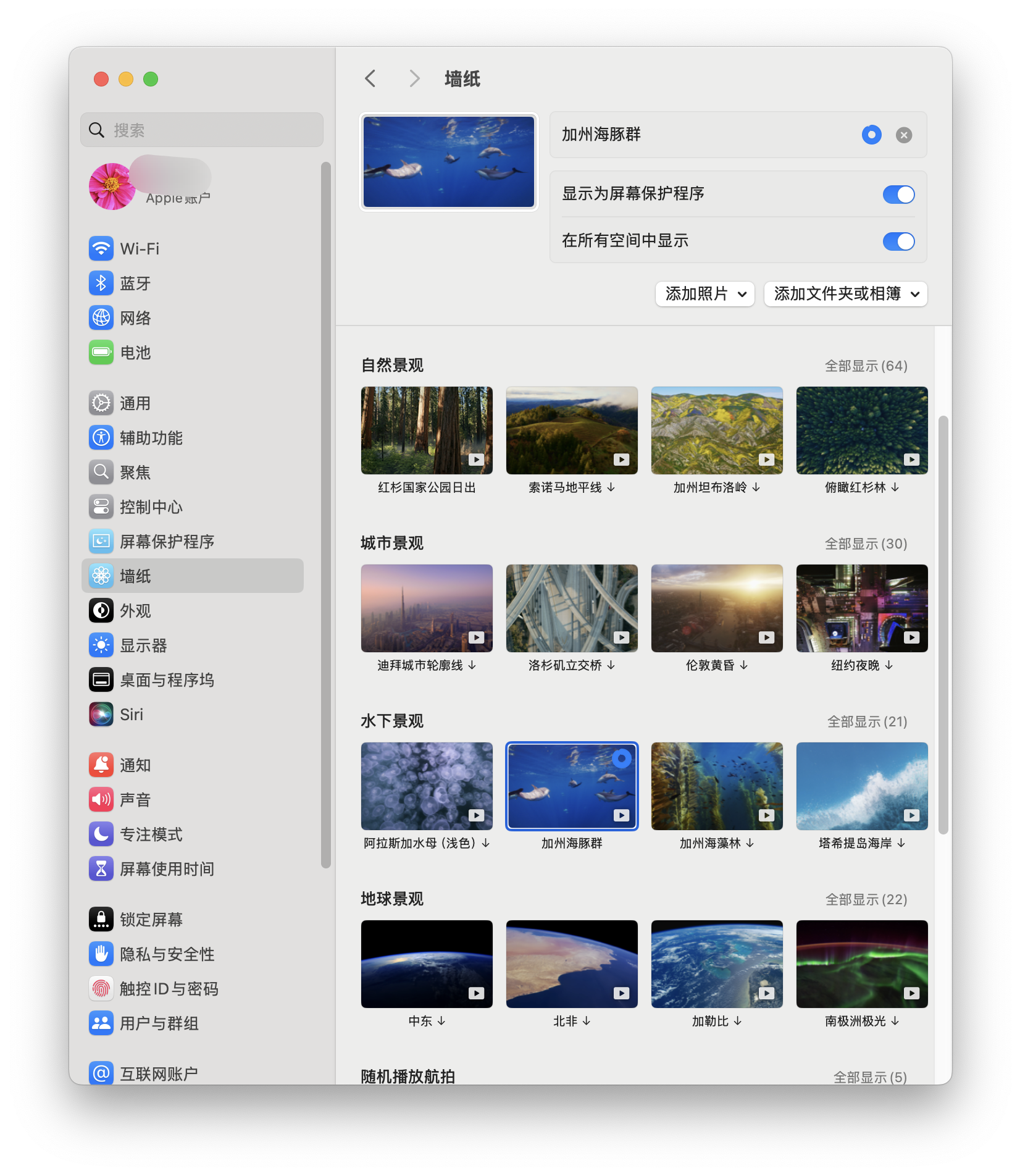Open 显示器 settings in sidebar
The width and height of the screenshot is (1020, 1176).
point(143,645)
